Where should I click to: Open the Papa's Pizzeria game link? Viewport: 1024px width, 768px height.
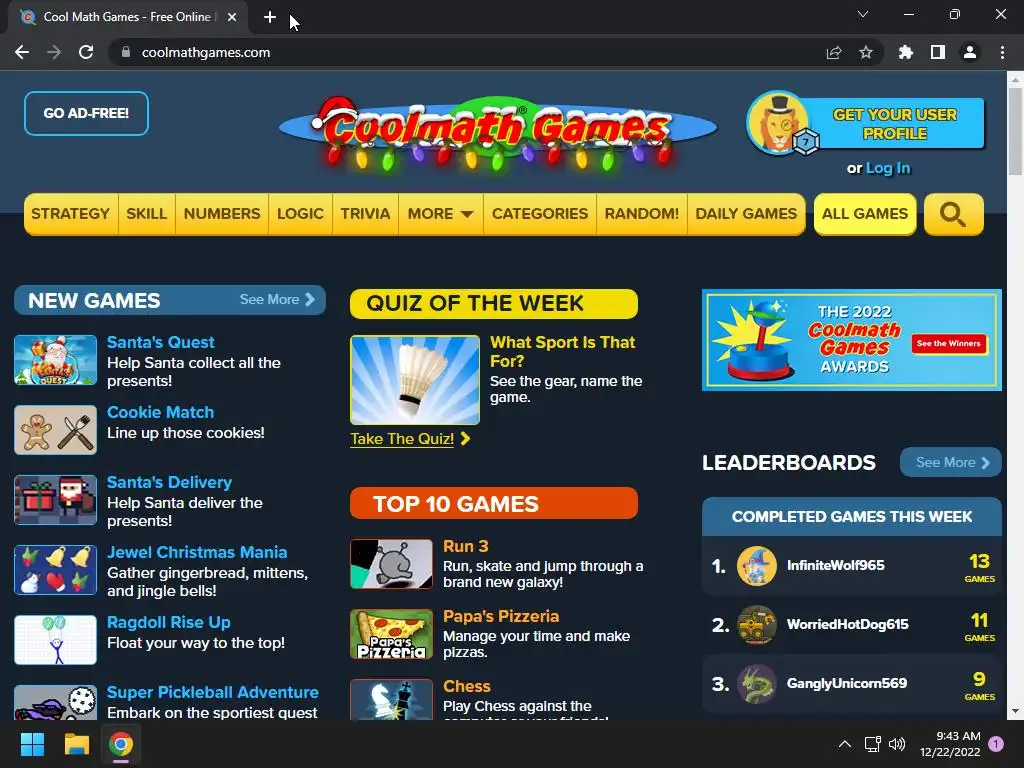pos(501,616)
